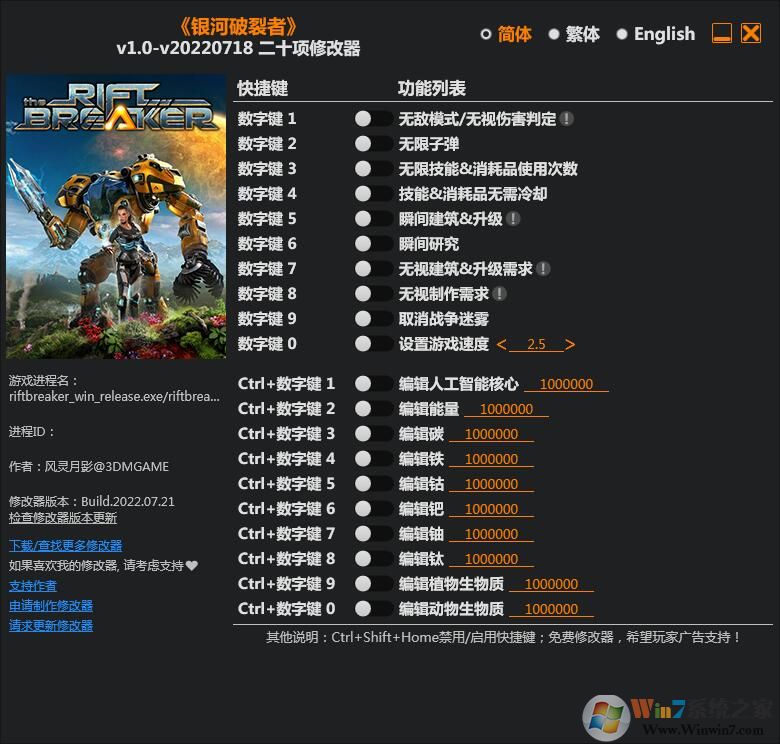Enable 编辑铀 toggle
This screenshot has height=744, width=780.
374,533
